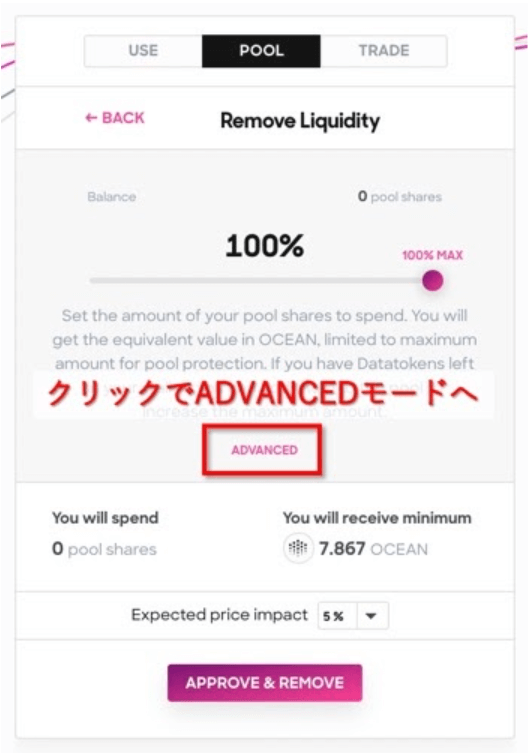This screenshot has width=530, height=753.
Task: Click the 7.867 OCEAN amount
Action: 373,549
